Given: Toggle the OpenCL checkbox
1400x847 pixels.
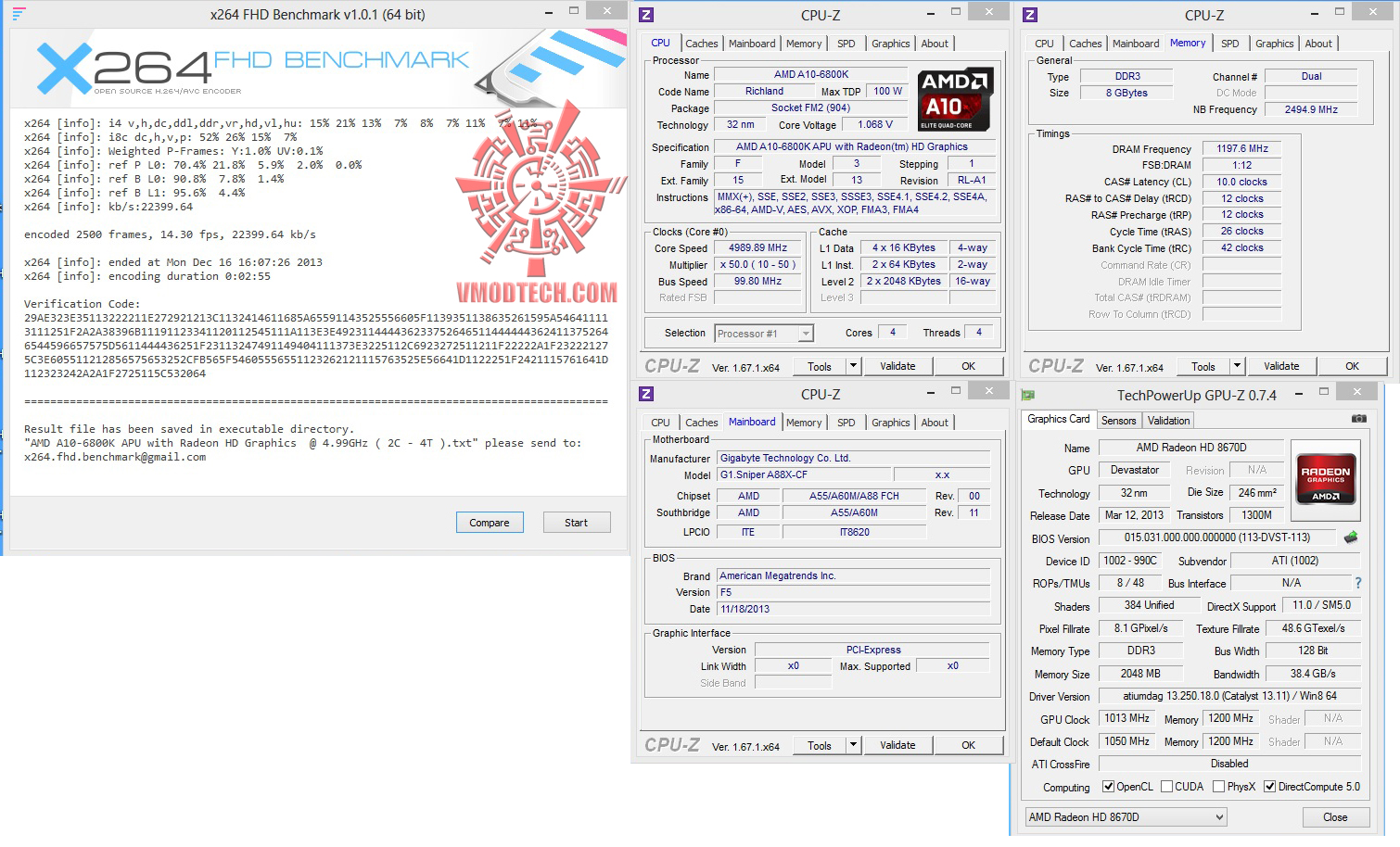Looking at the screenshot, I should pyautogui.click(x=1108, y=787).
